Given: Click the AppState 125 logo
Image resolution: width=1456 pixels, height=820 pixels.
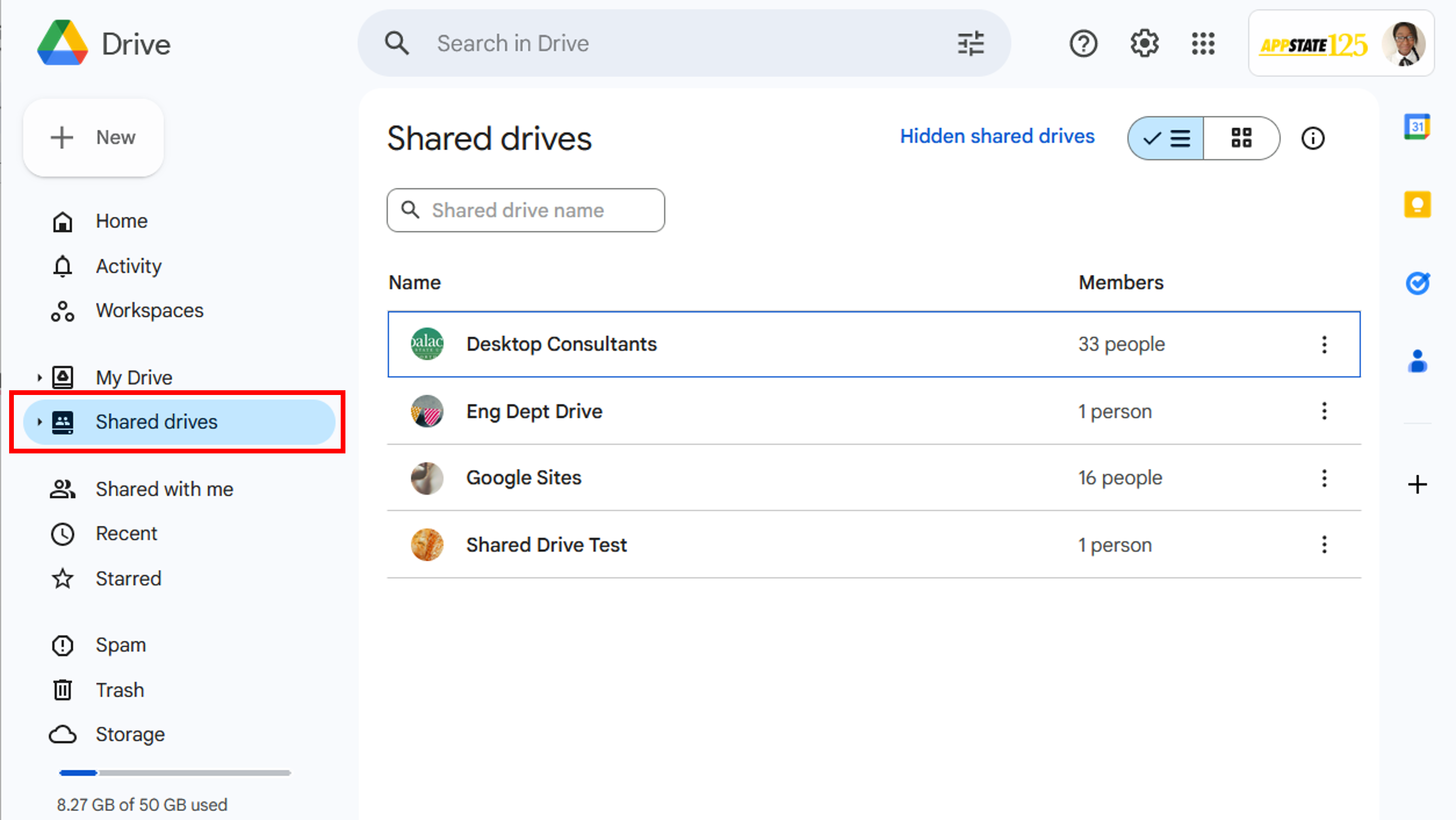Looking at the screenshot, I should pos(1314,45).
